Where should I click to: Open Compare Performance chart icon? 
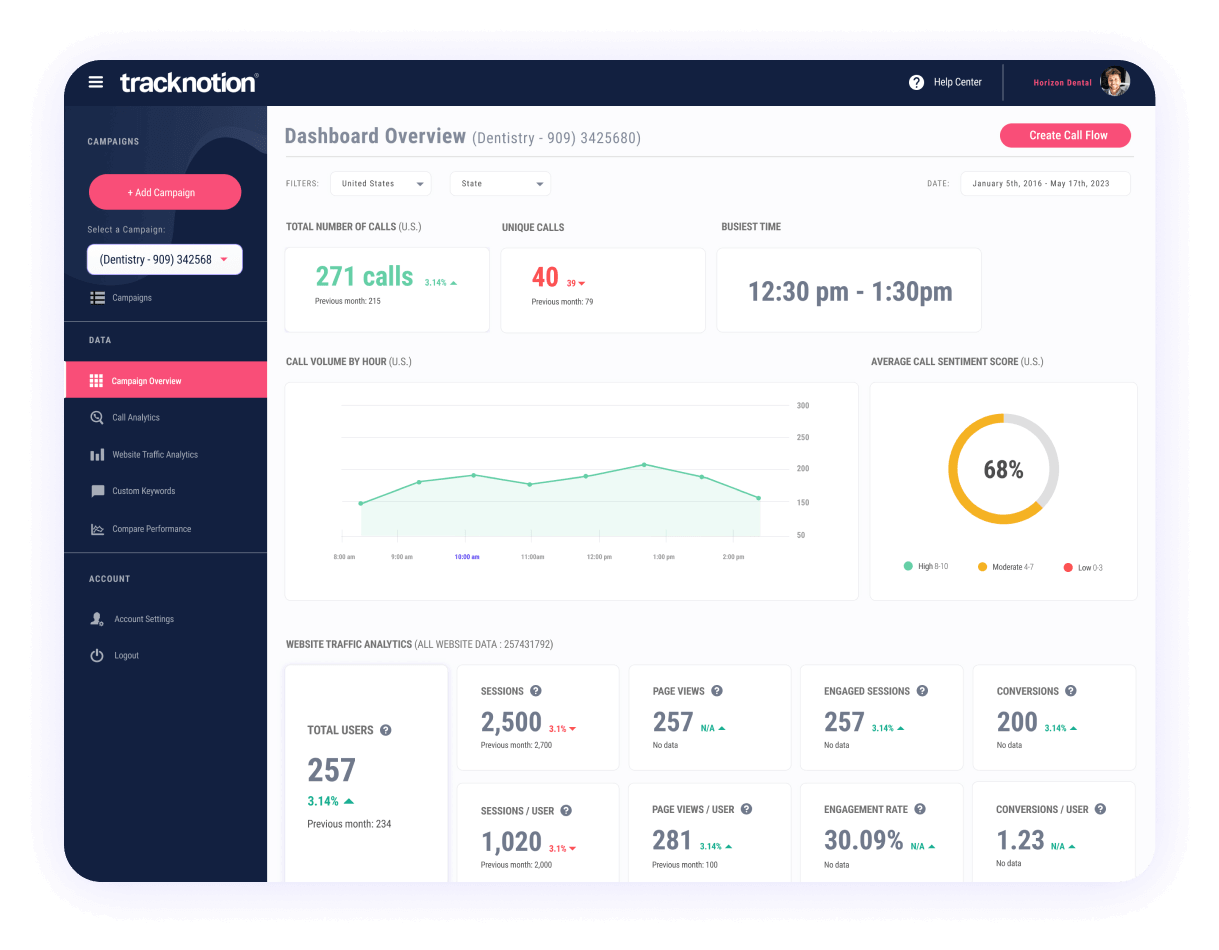click(97, 528)
